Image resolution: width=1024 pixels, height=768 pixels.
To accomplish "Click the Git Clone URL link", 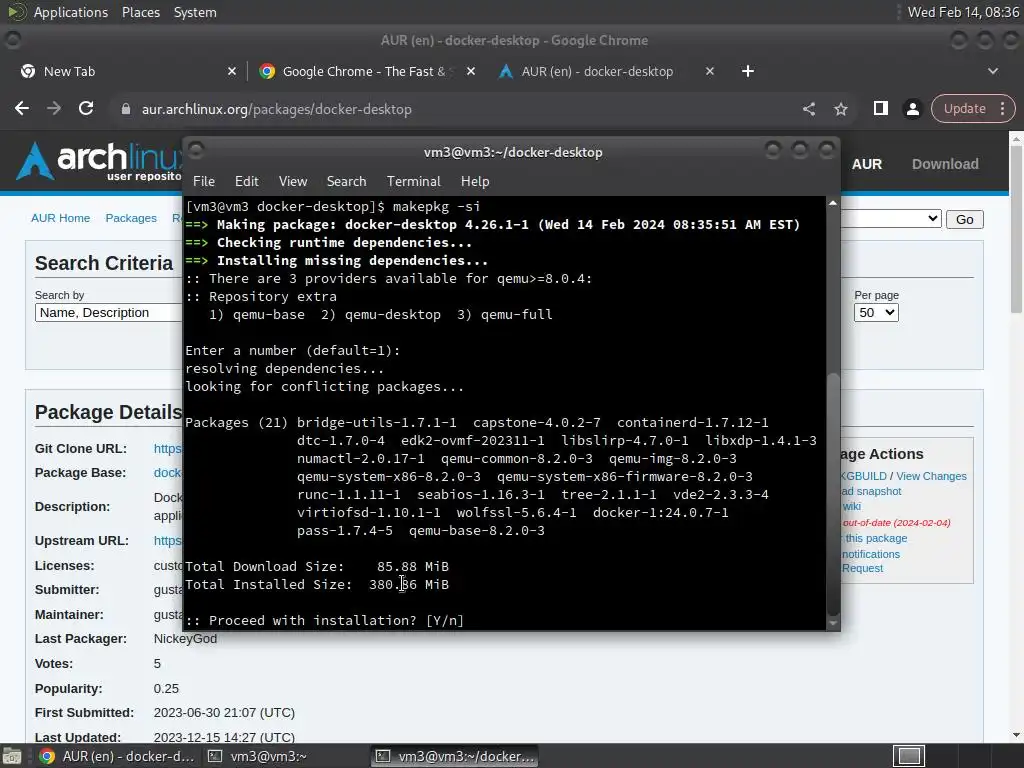I will point(168,448).
